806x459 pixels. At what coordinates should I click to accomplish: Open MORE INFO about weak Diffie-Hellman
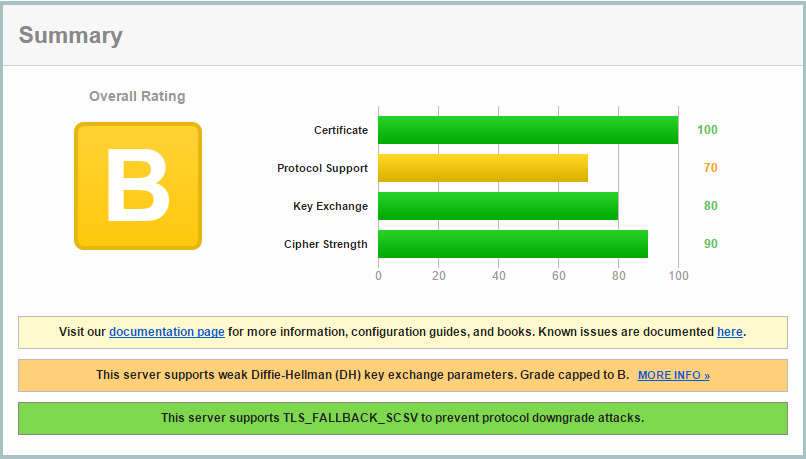pos(673,376)
